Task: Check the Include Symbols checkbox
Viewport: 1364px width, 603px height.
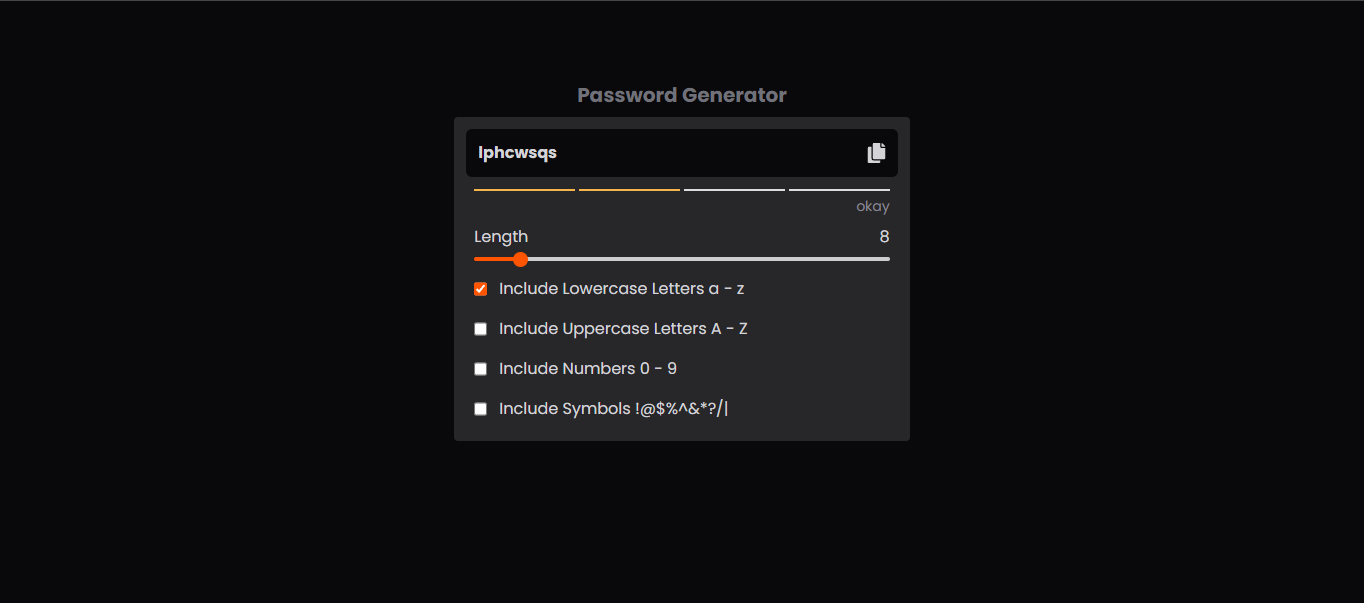Action: pos(481,409)
